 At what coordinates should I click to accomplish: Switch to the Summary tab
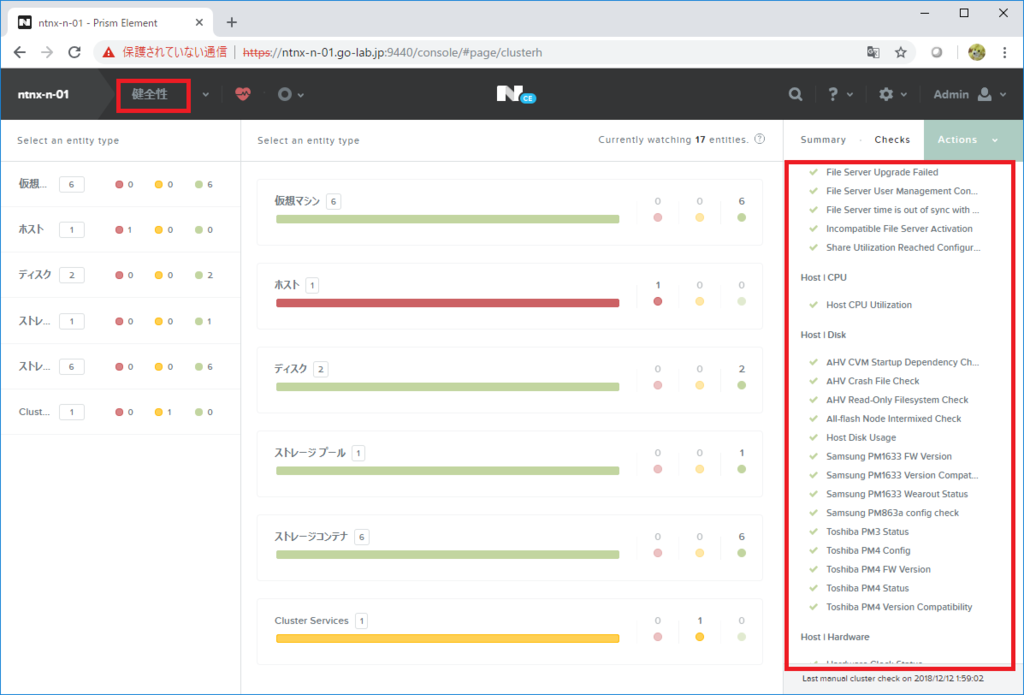823,140
